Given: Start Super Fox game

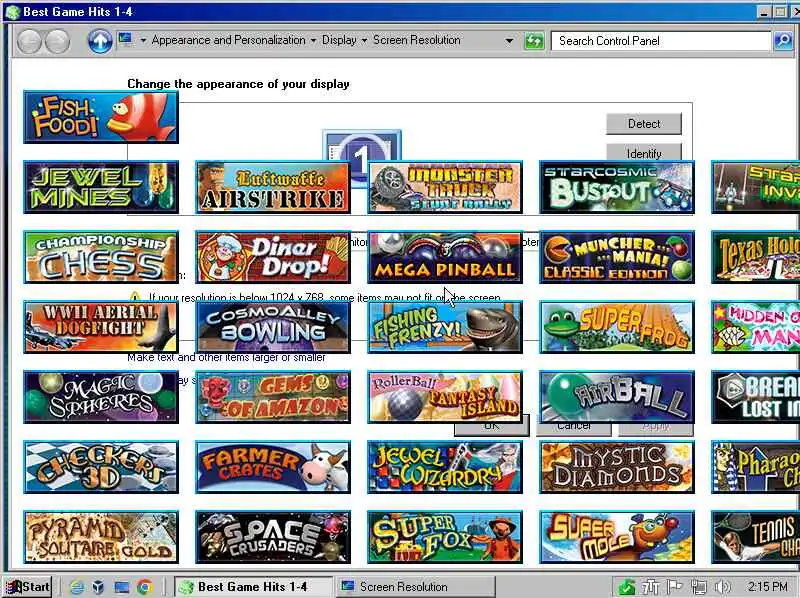Looking at the screenshot, I should click(x=445, y=537).
